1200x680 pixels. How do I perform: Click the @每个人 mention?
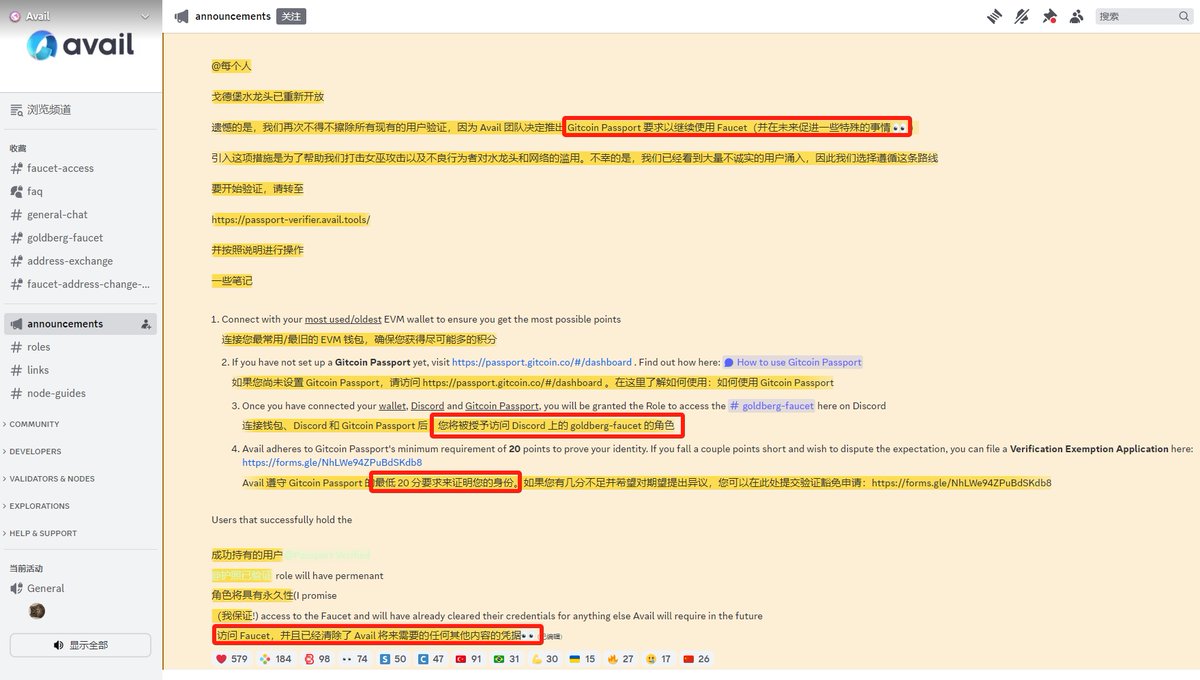[231, 66]
